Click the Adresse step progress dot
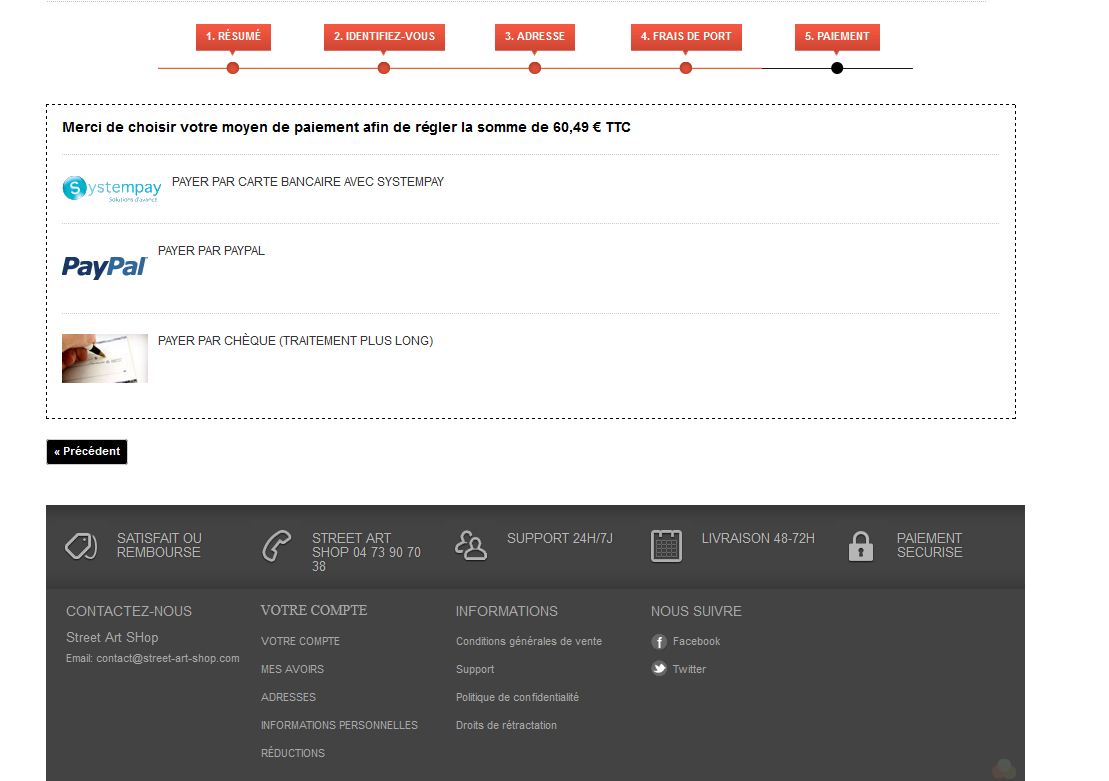1109x781 pixels. (x=535, y=68)
